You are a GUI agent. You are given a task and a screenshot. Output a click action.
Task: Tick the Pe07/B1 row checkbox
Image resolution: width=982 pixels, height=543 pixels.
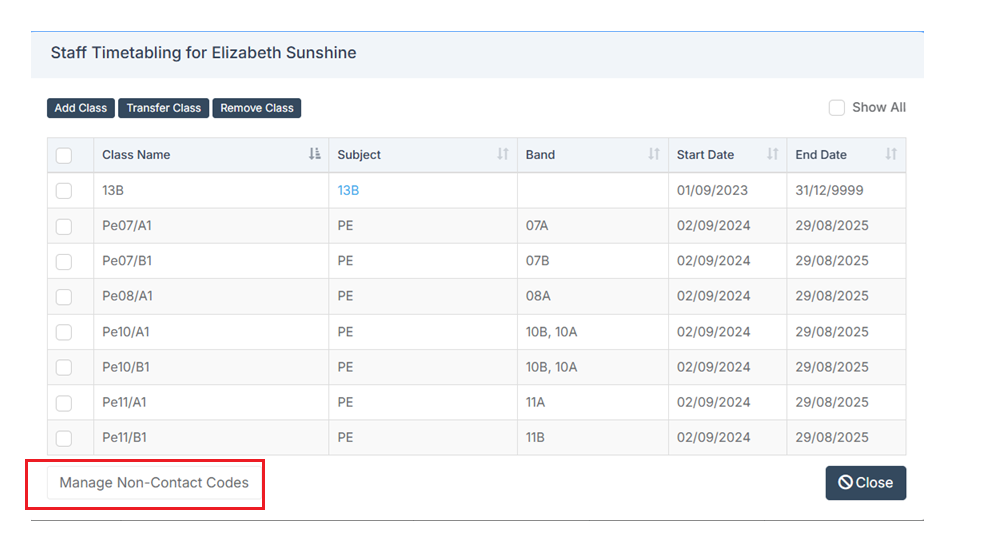[64, 261]
